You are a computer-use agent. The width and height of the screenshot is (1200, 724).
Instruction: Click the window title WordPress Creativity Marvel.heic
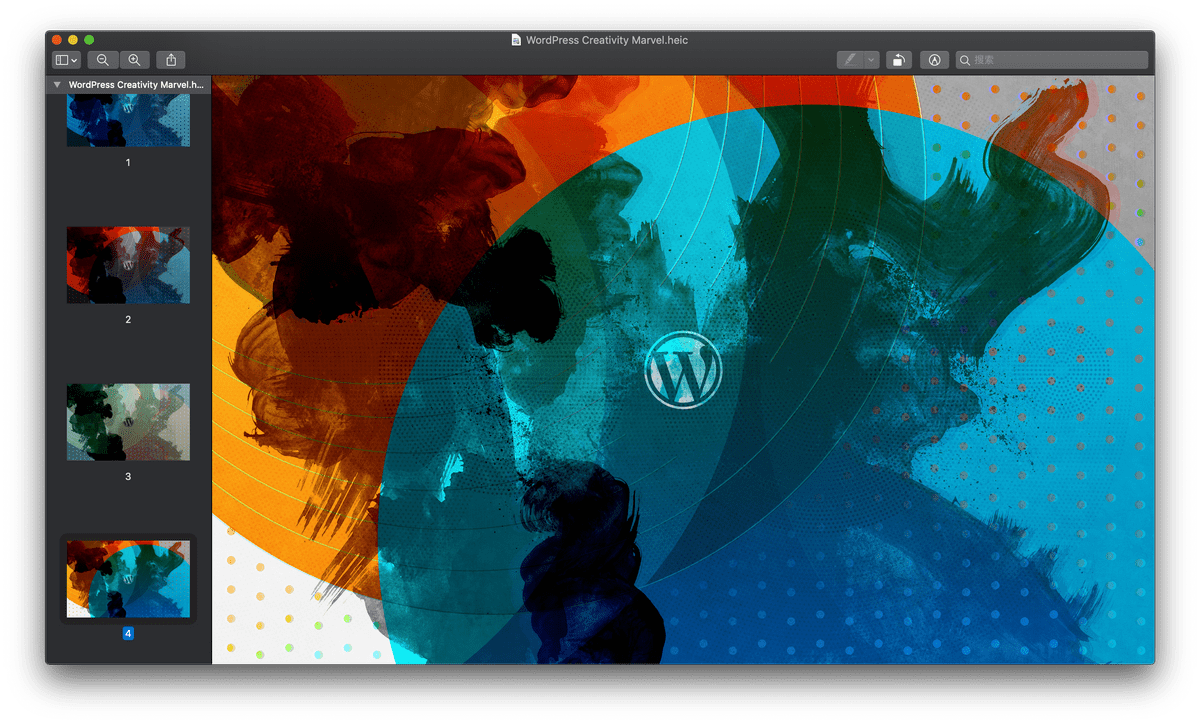click(x=607, y=40)
